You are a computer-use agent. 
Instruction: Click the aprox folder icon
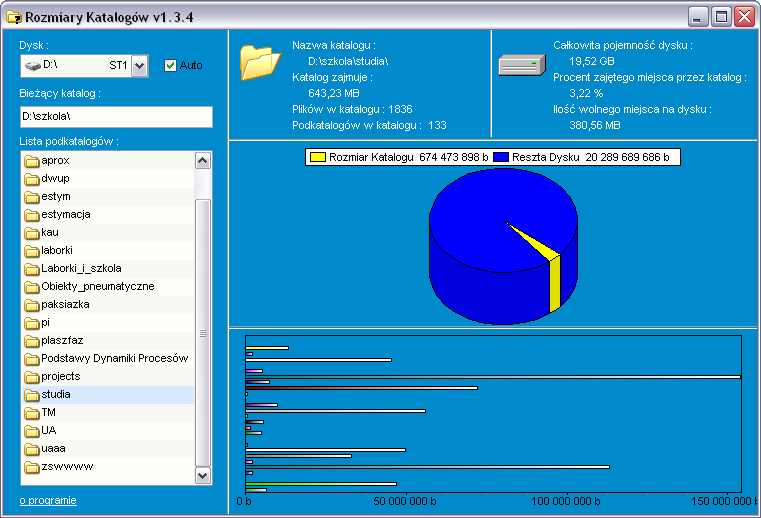pos(31,161)
